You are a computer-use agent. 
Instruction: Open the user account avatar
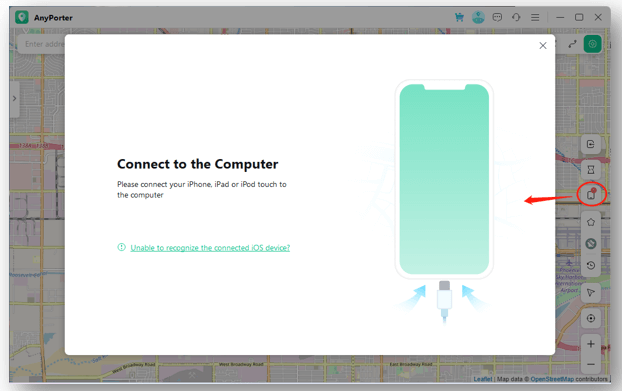click(x=478, y=17)
